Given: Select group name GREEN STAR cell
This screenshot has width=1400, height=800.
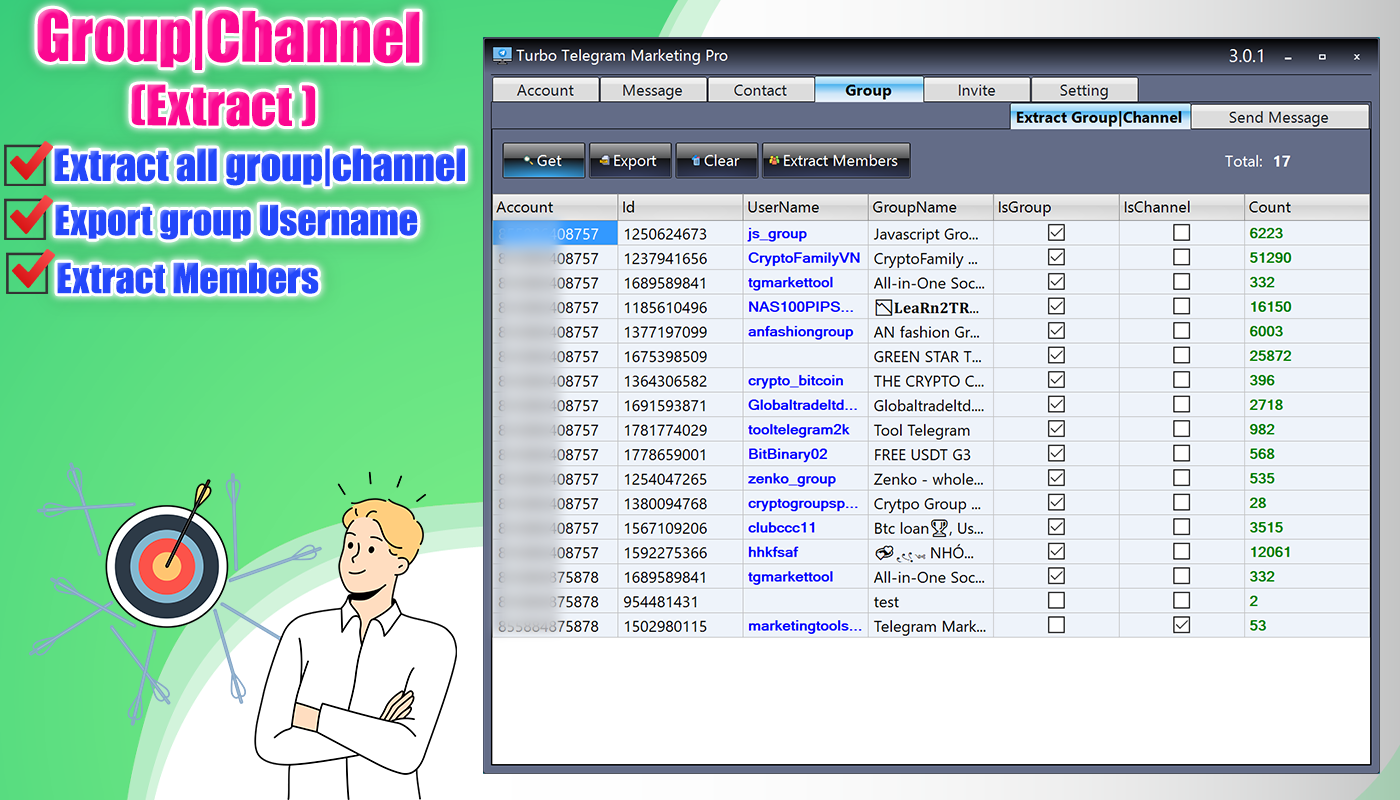Looking at the screenshot, I should (x=930, y=356).
